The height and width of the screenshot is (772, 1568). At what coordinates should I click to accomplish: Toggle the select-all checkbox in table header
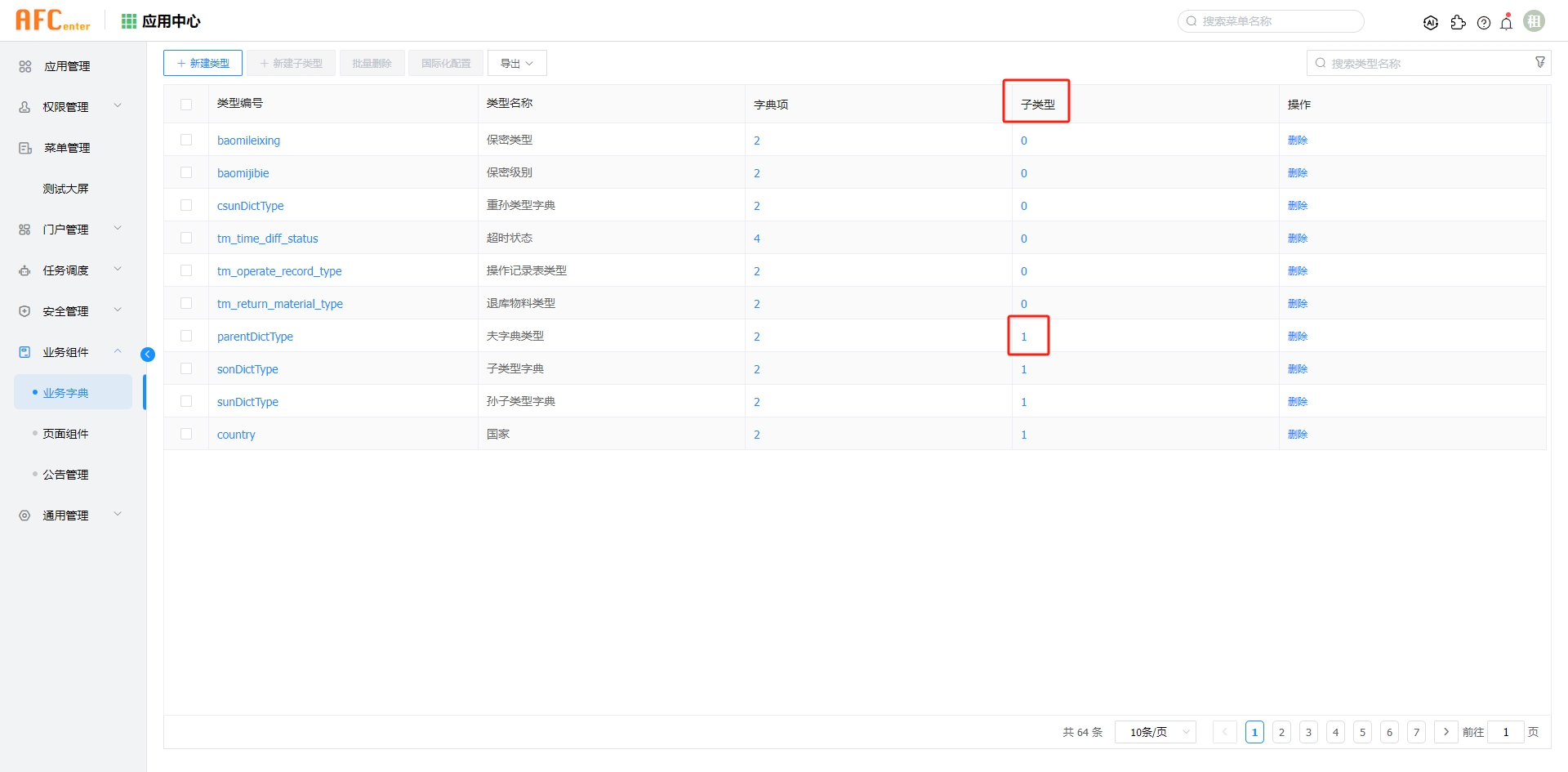tap(186, 105)
